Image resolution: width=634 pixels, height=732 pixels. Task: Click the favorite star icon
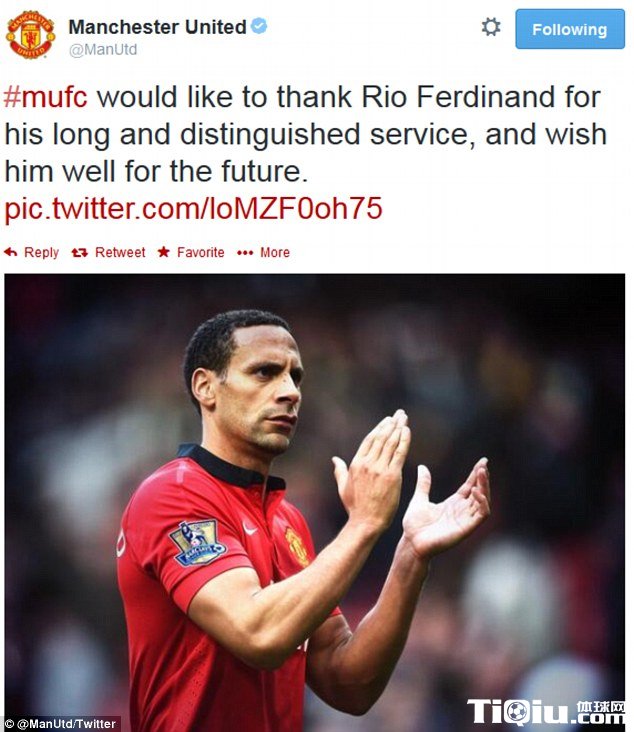pyautogui.click(x=163, y=252)
